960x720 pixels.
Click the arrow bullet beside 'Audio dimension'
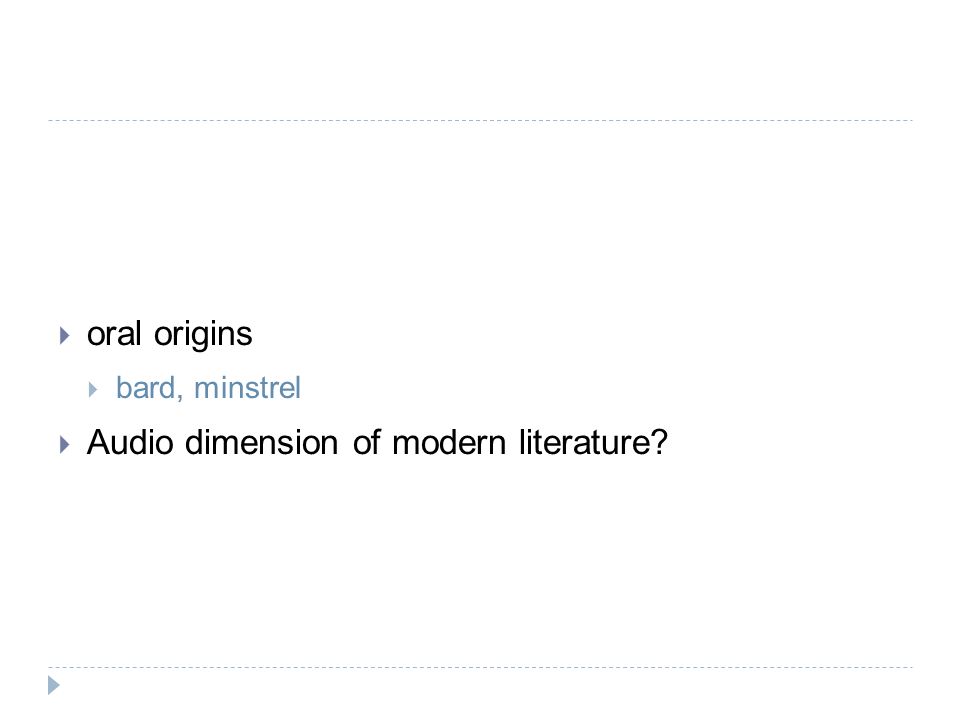tap(65, 444)
